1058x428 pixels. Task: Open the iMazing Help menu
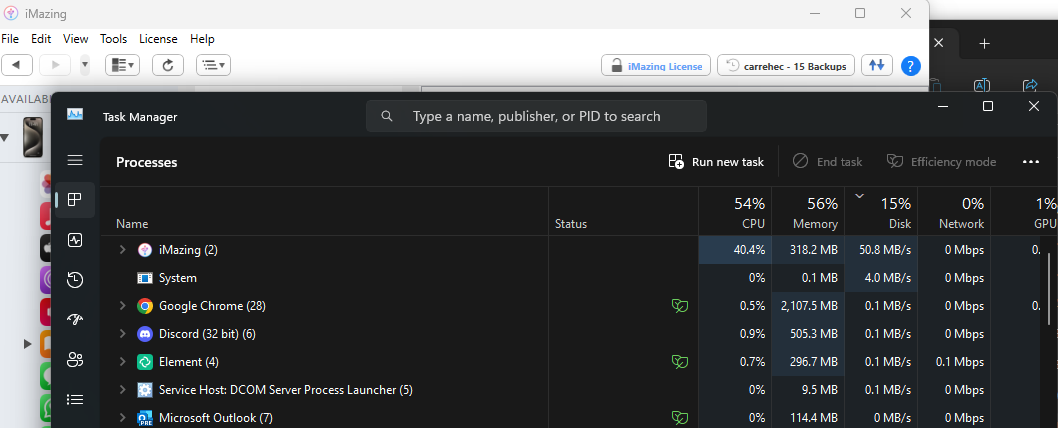click(x=202, y=39)
